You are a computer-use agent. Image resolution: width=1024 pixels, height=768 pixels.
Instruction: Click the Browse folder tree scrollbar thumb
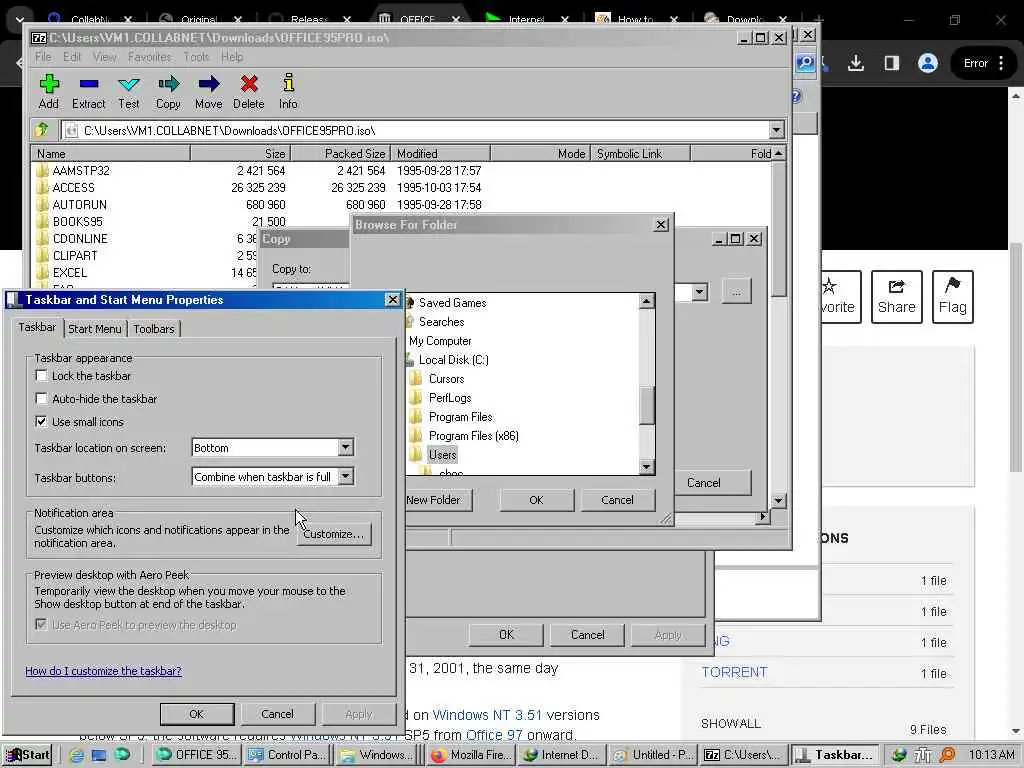pyautogui.click(x=647, y=406)
